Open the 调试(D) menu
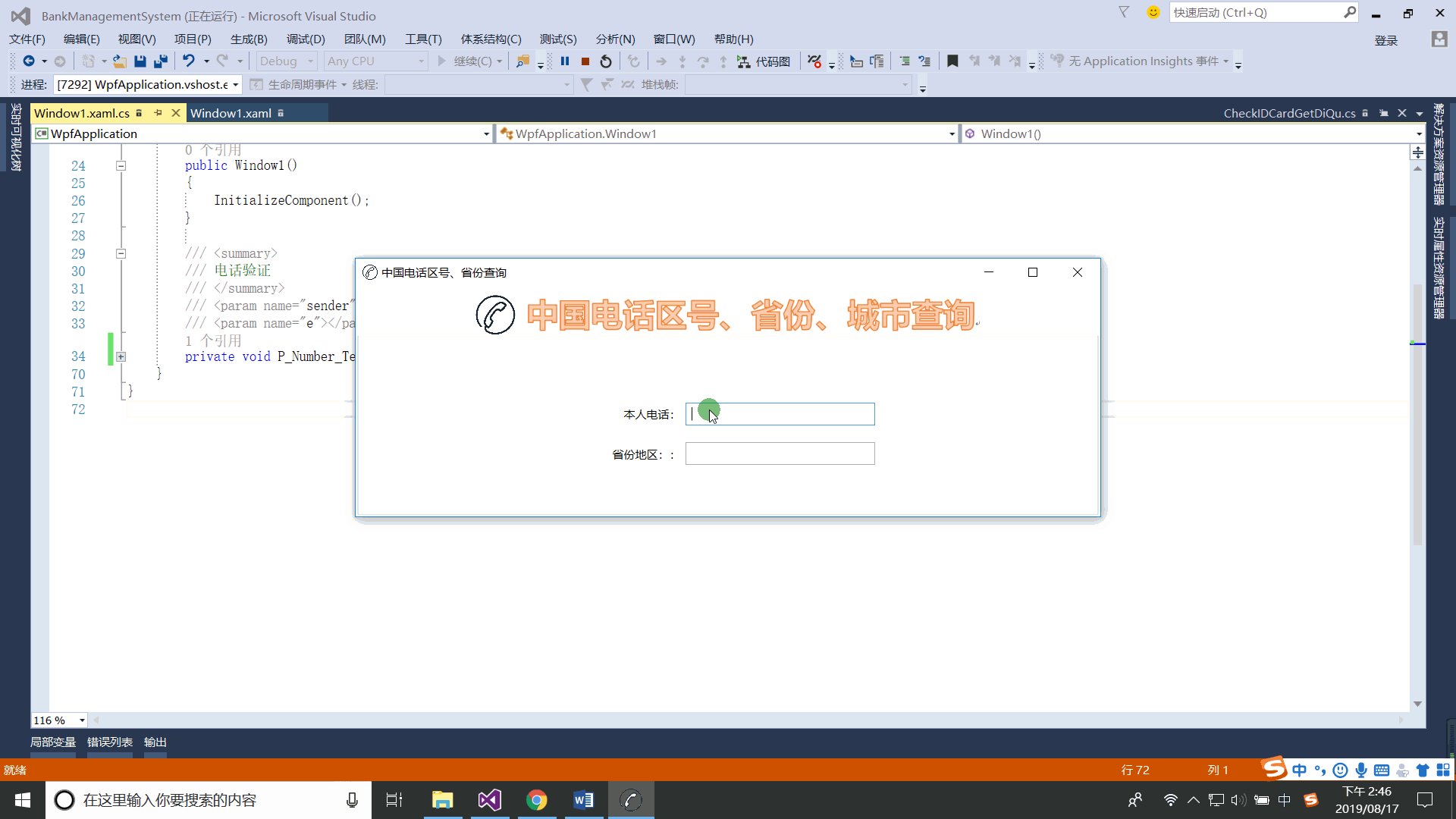 coord(306,39)
